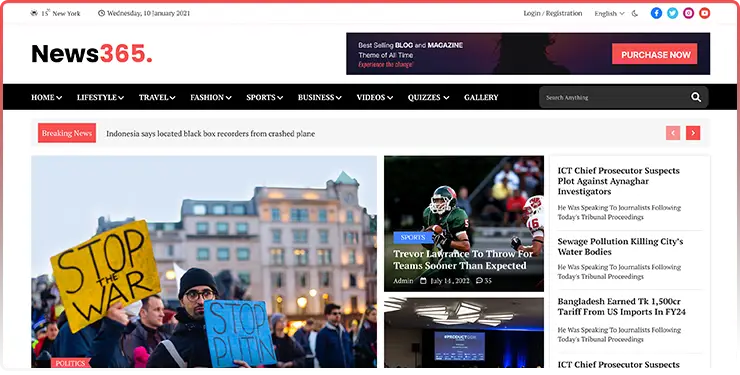
Task: Click the weather icon beside New York
Action: click(34, 13)
